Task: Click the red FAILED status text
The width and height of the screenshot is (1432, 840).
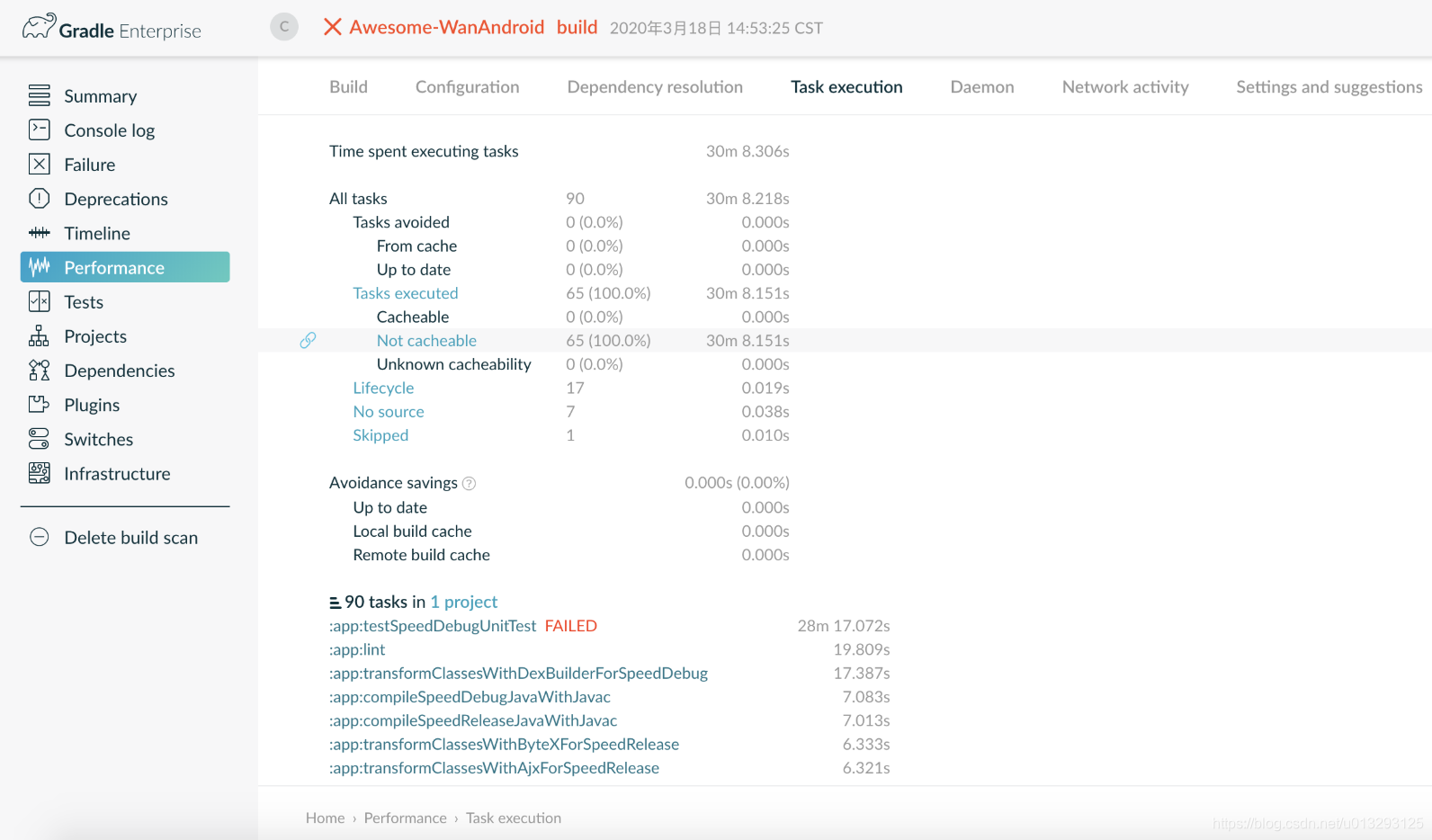Action: pos(571,626)
